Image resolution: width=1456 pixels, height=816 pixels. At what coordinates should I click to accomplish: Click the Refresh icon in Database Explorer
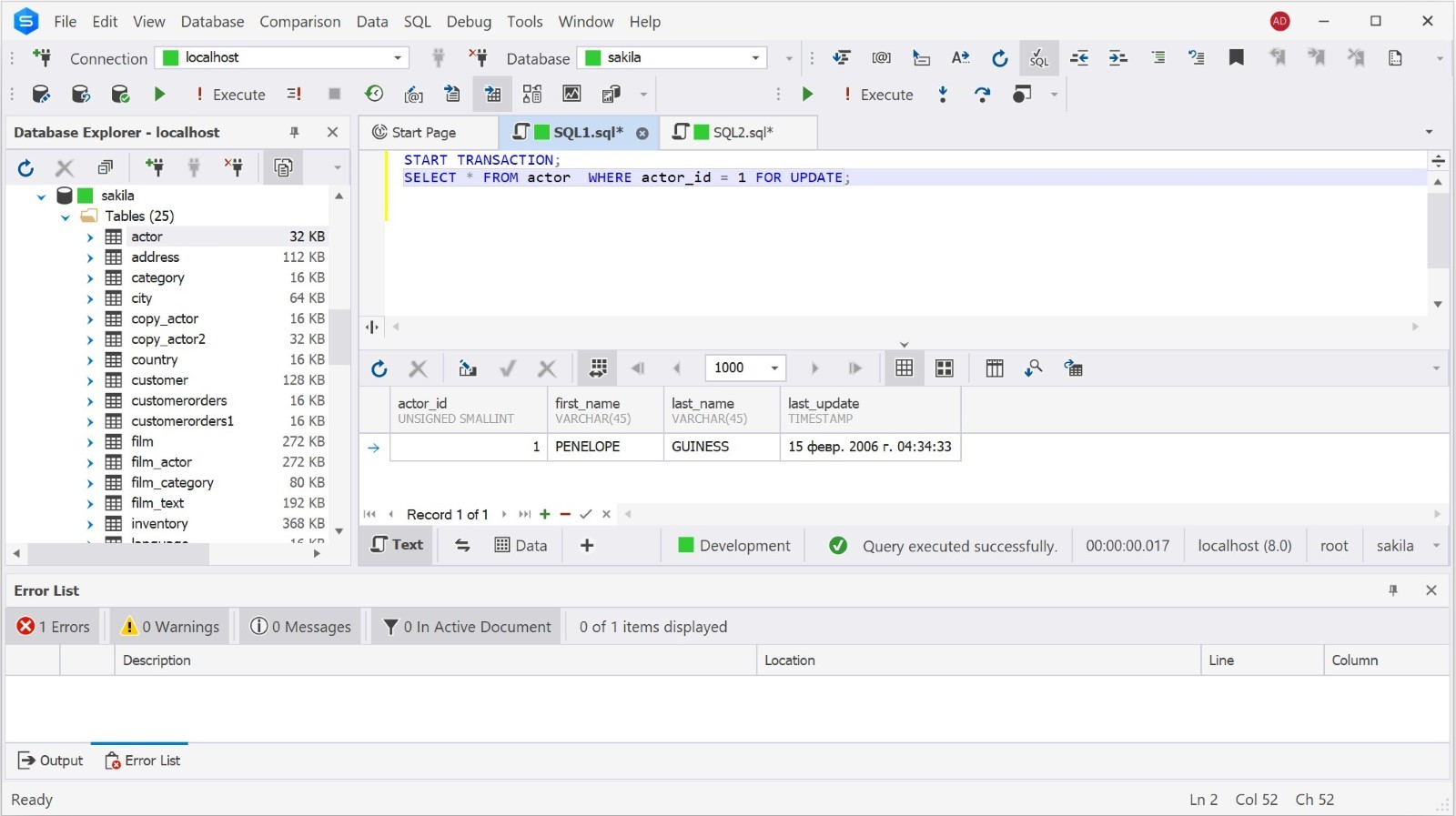[x=25, y=167]
